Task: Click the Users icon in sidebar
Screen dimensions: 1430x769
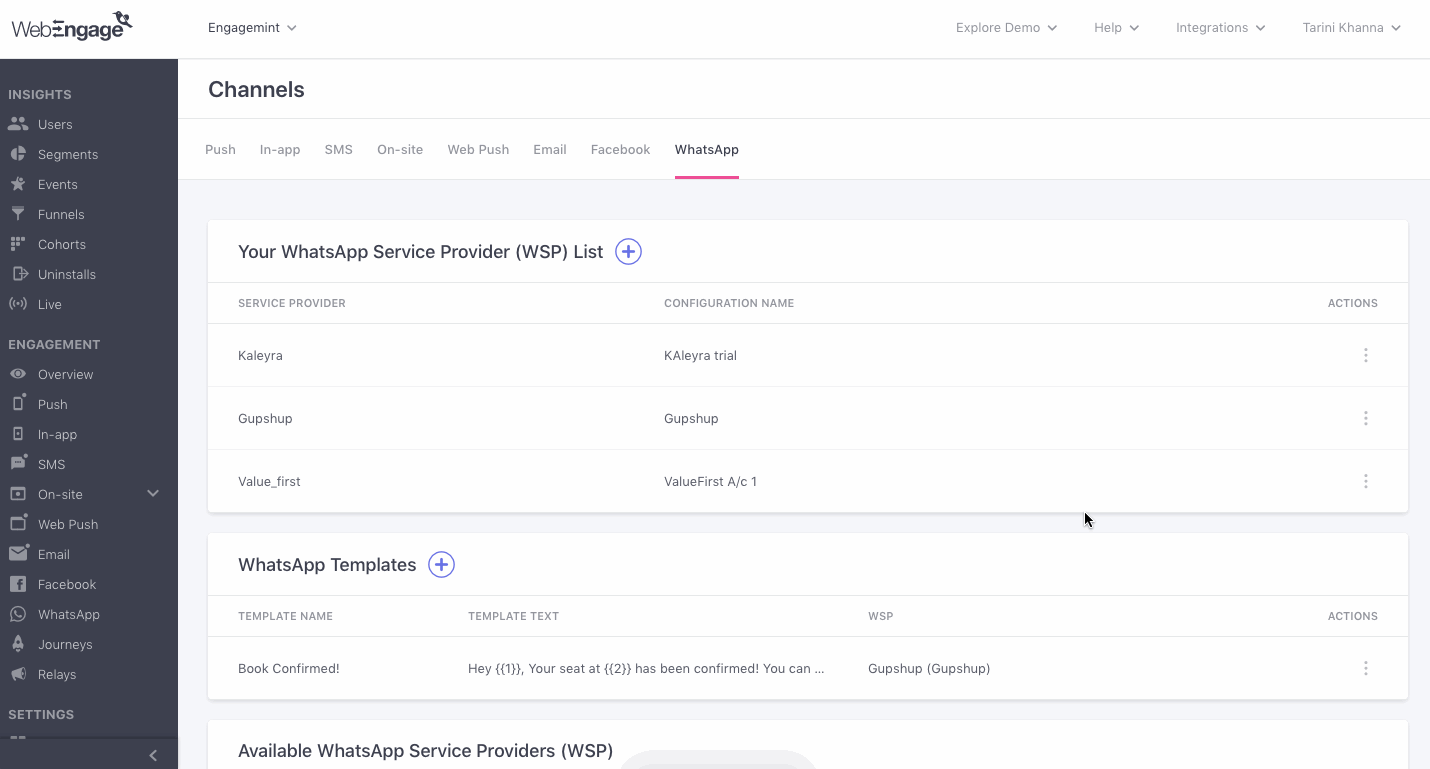Action: 18,124
